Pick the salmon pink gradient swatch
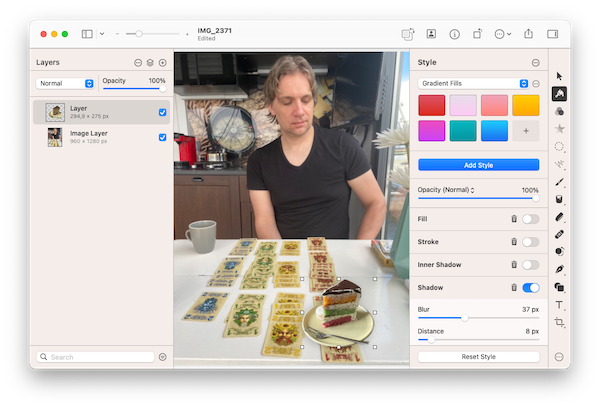600x408 pixels. [494, 105]
